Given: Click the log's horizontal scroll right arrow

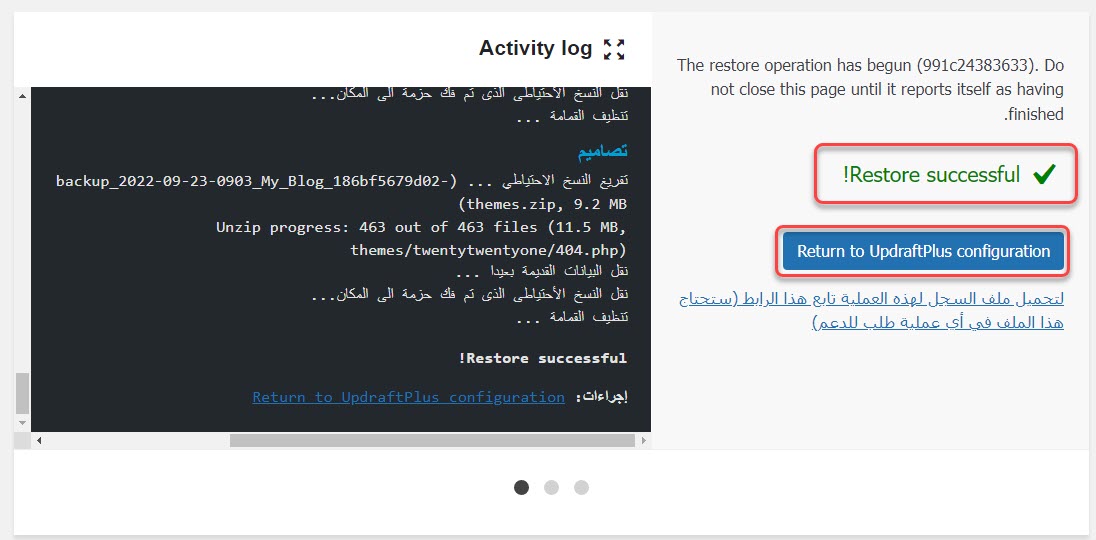Looking at the screenshot, I should 642,440.
